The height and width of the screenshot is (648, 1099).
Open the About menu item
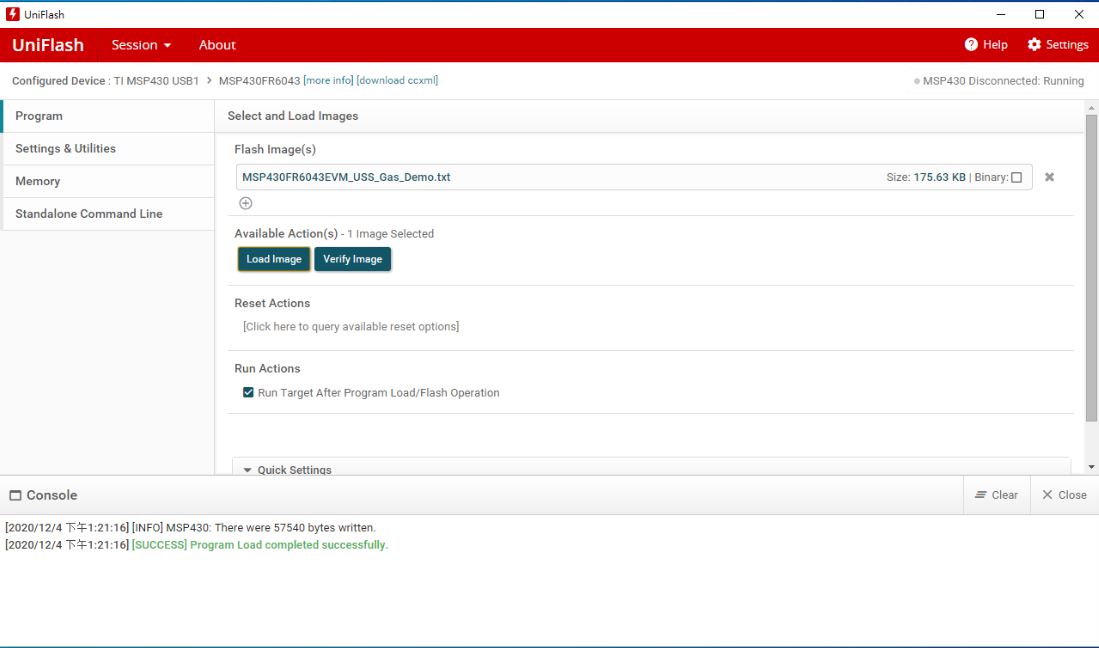click(x=217, y=45)
